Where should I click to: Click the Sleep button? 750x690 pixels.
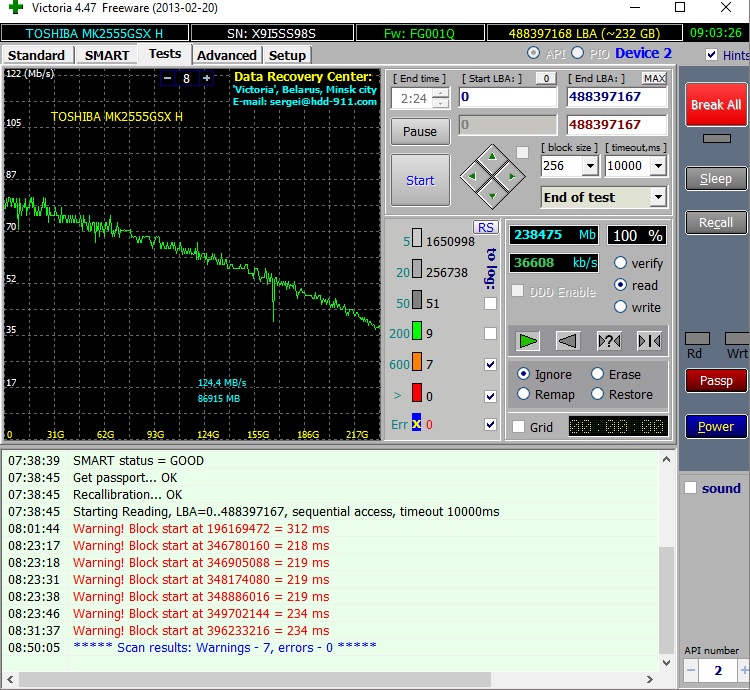716,179
